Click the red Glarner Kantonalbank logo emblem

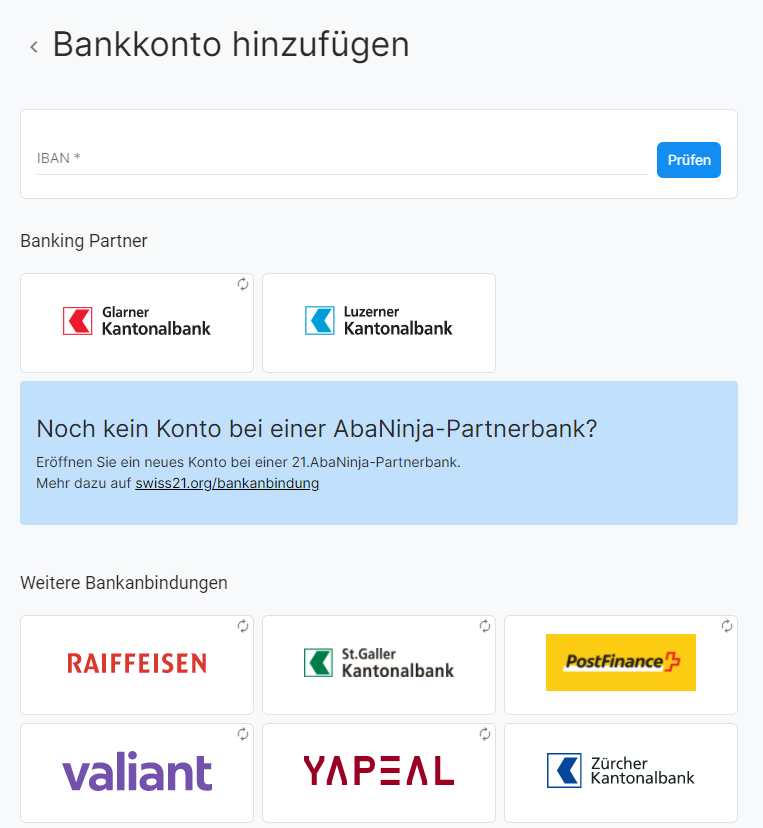pos(78,321)
